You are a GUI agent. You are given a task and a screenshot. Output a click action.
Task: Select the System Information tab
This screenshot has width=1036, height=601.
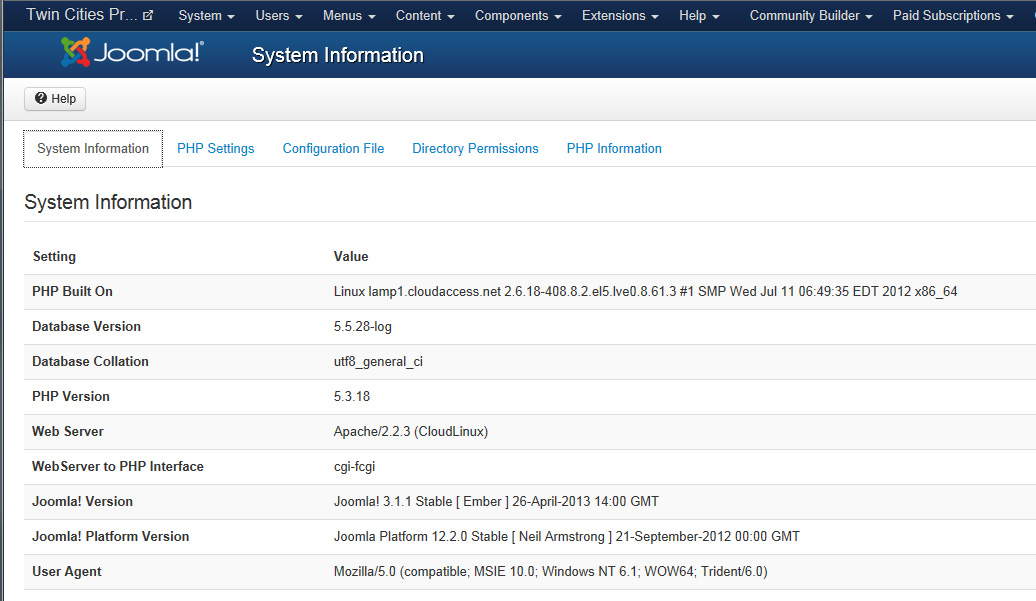93,149
